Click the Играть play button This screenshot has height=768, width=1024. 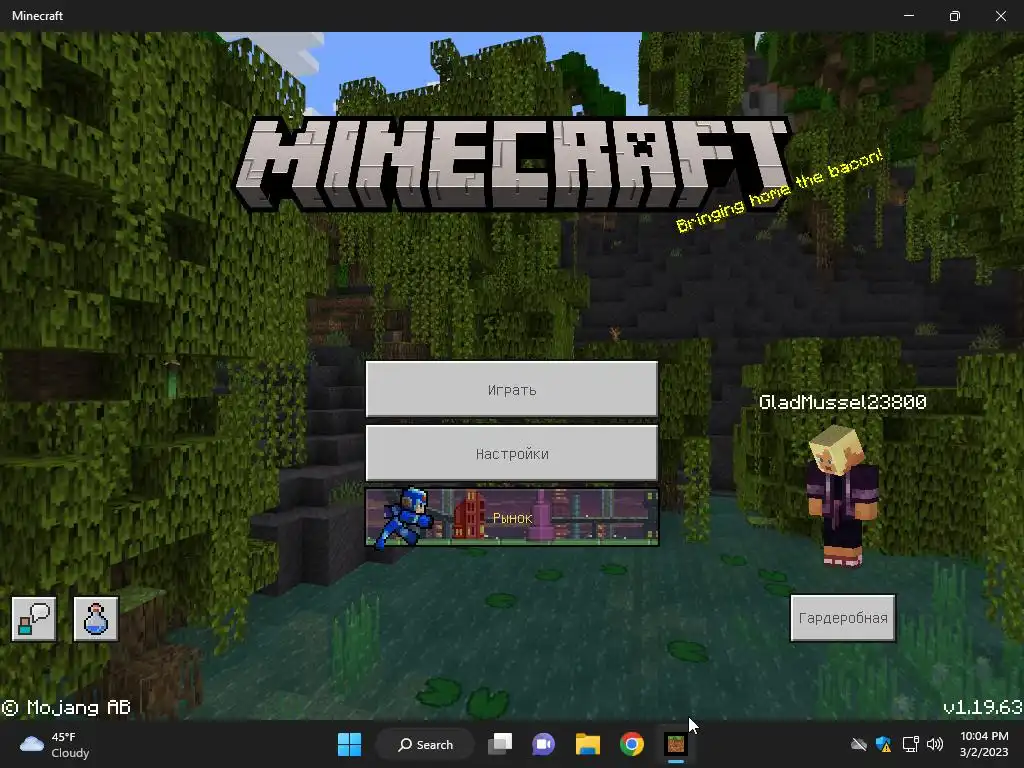tap(511, 389)
